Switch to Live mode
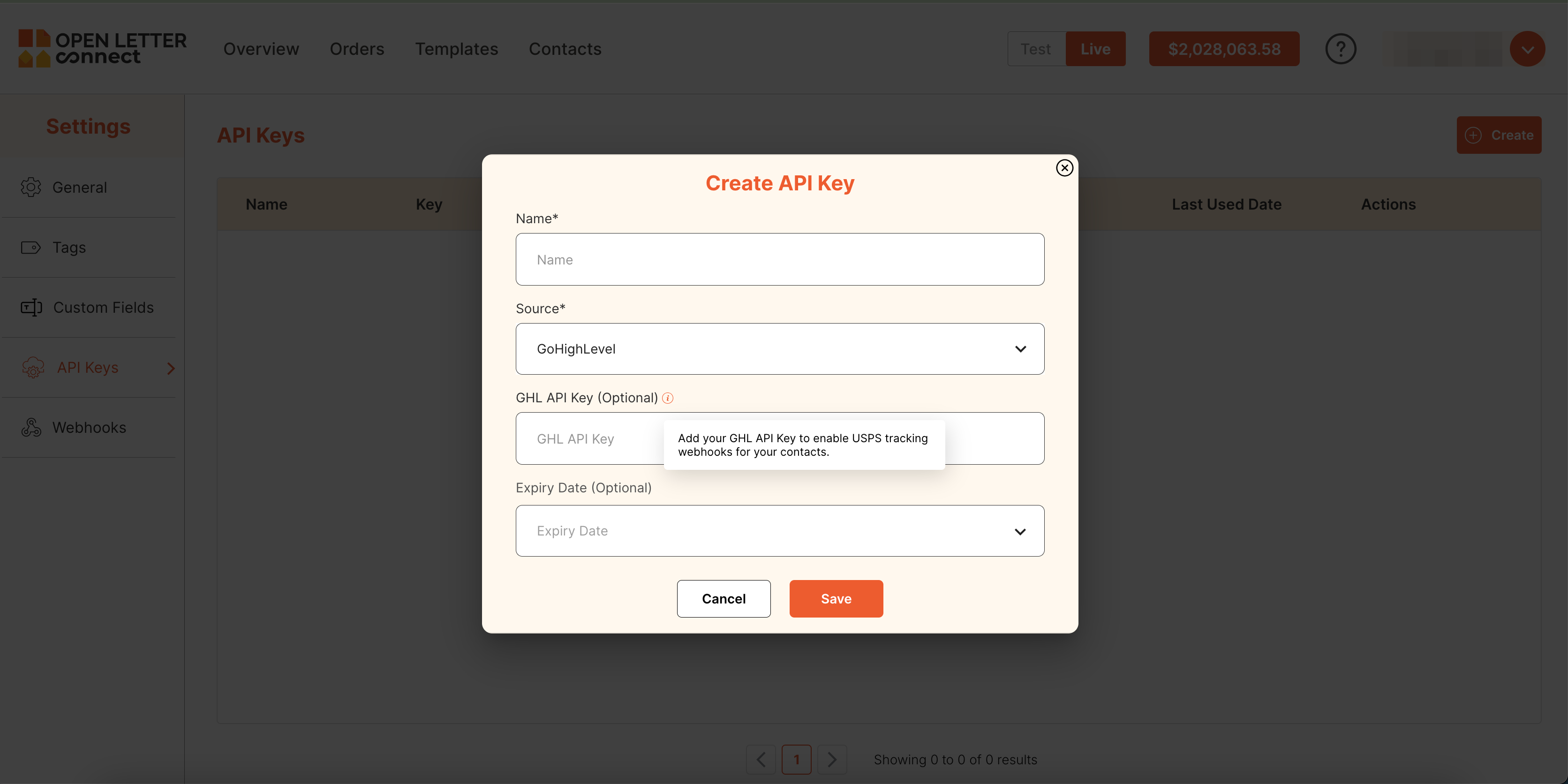This screenshot has height=784, width=1568. tap(1095, 49)
